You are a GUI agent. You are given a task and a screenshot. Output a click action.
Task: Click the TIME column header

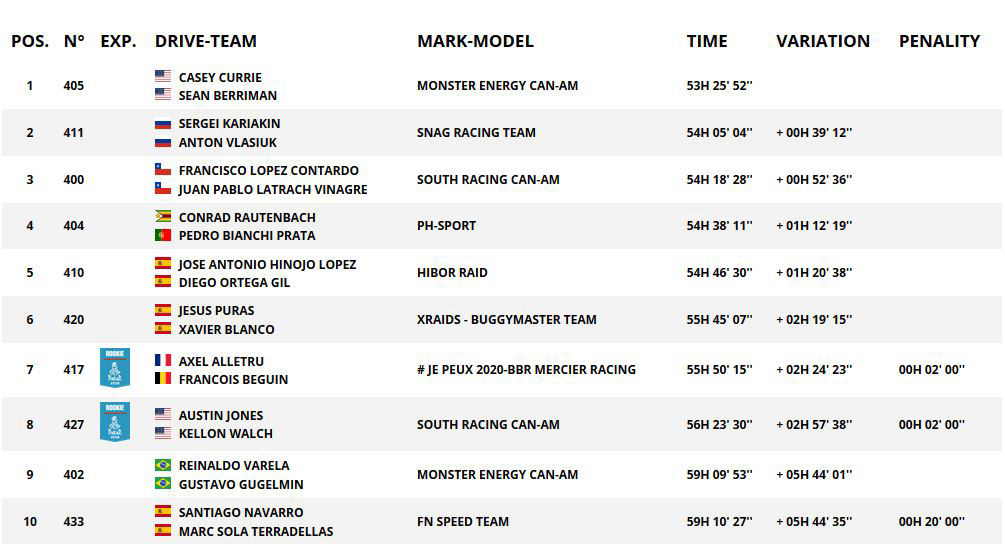707,41
